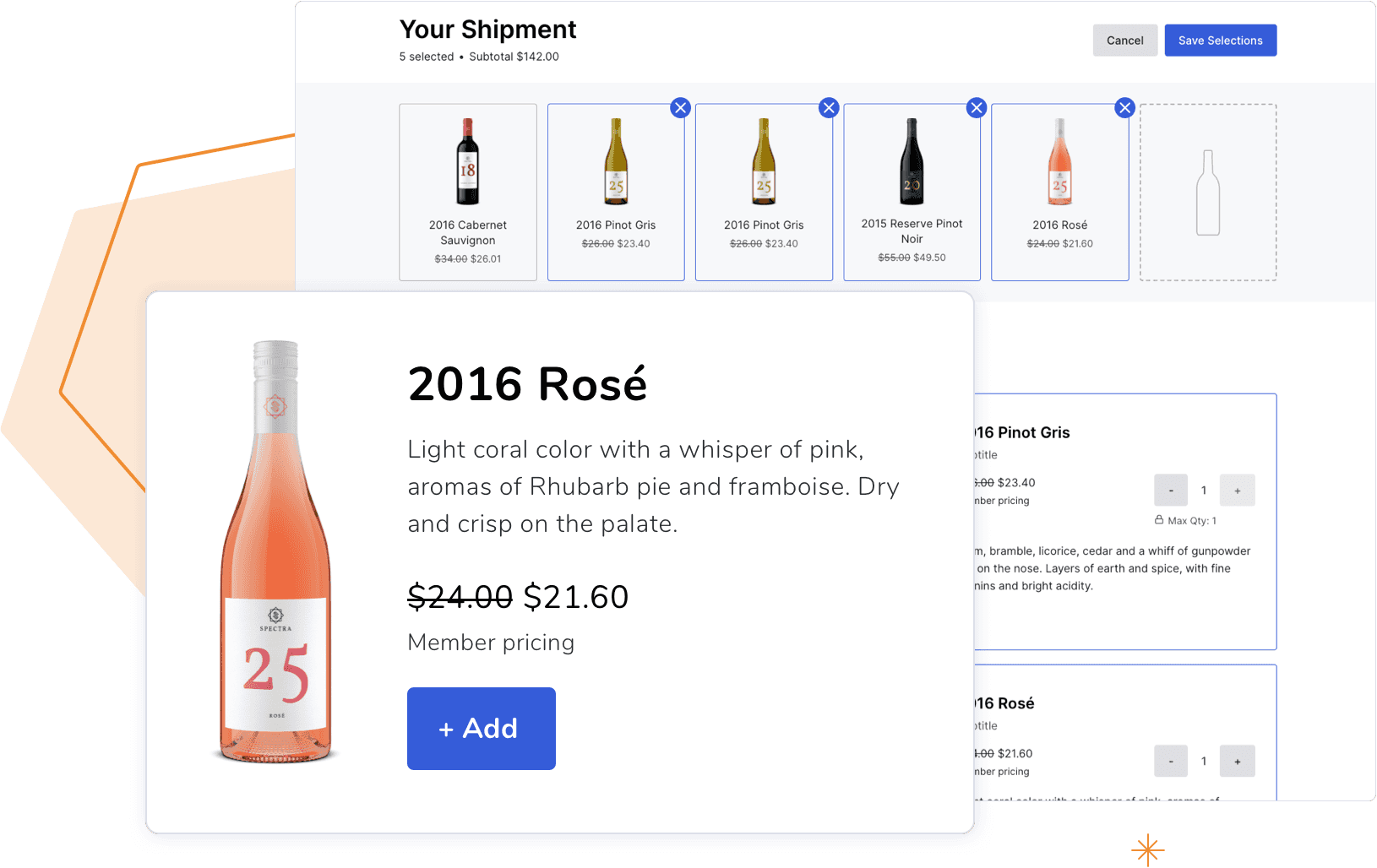This screenshot has height=868, width=1377.
Task: Select second 2016 Pinot Gris bottle image
Action: tap(764, 161)
